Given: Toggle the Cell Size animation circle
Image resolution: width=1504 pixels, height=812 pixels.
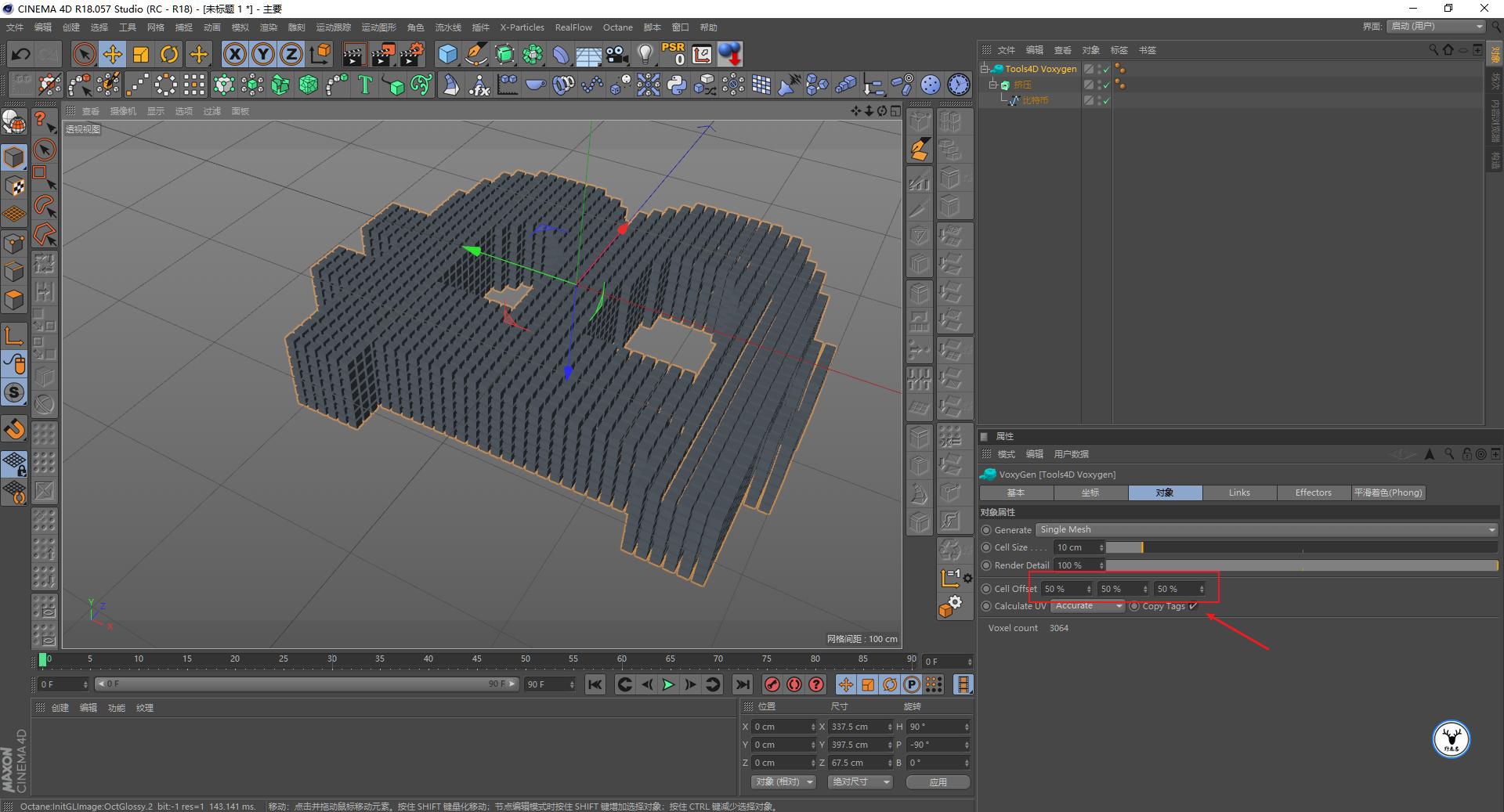Looking at the screenshot, I should (986, 547).
